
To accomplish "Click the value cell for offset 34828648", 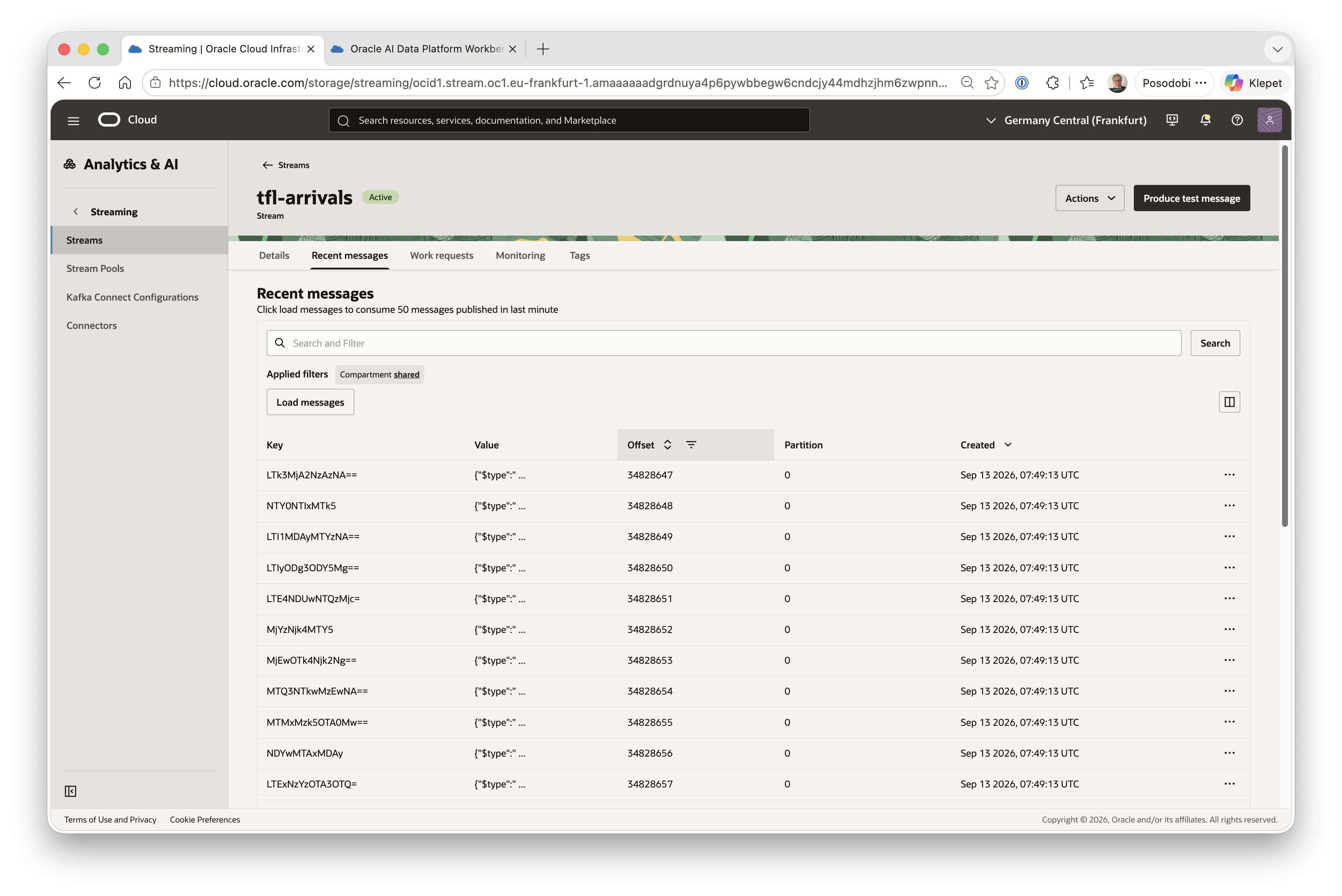I will [499, 506].
